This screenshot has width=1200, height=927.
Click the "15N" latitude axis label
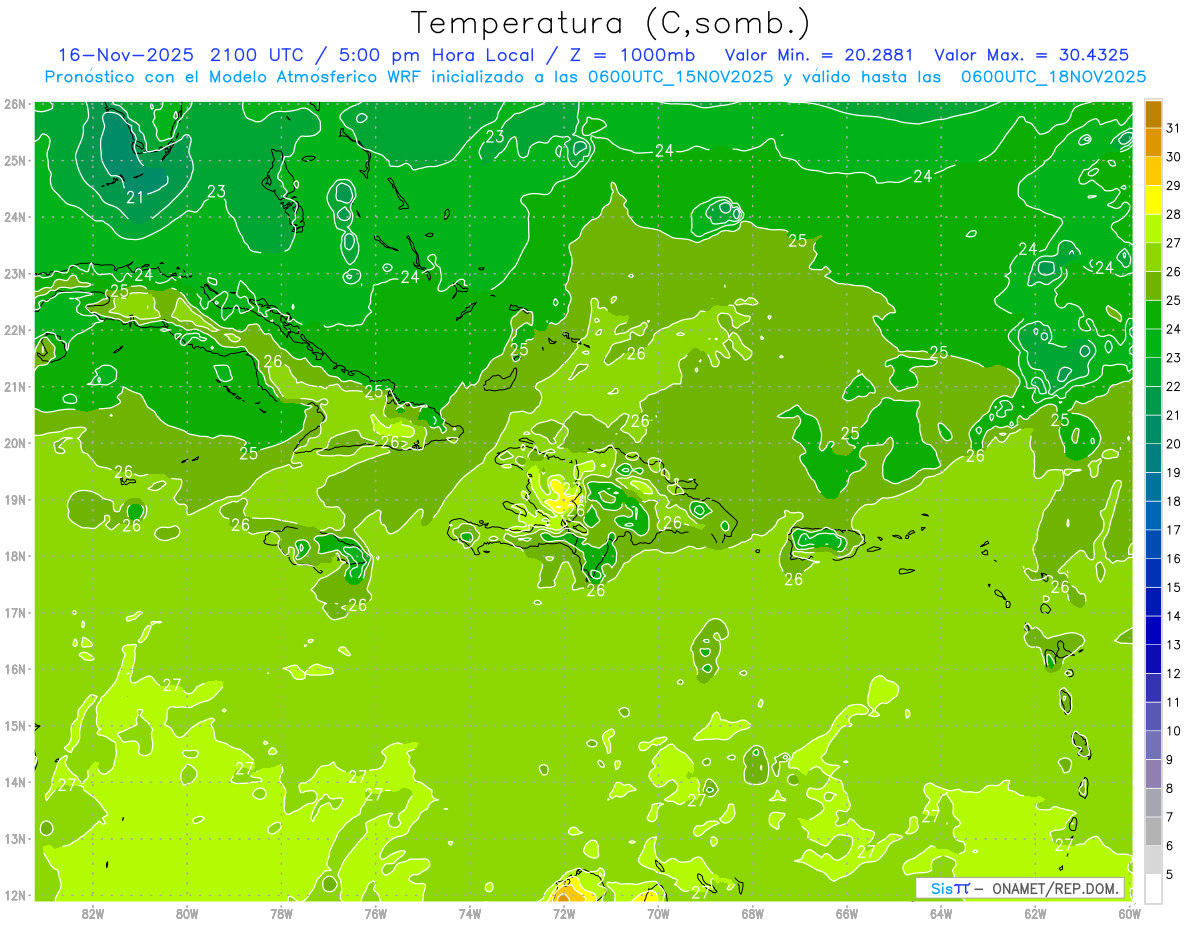pyautogui.click(x=15, y=725)
